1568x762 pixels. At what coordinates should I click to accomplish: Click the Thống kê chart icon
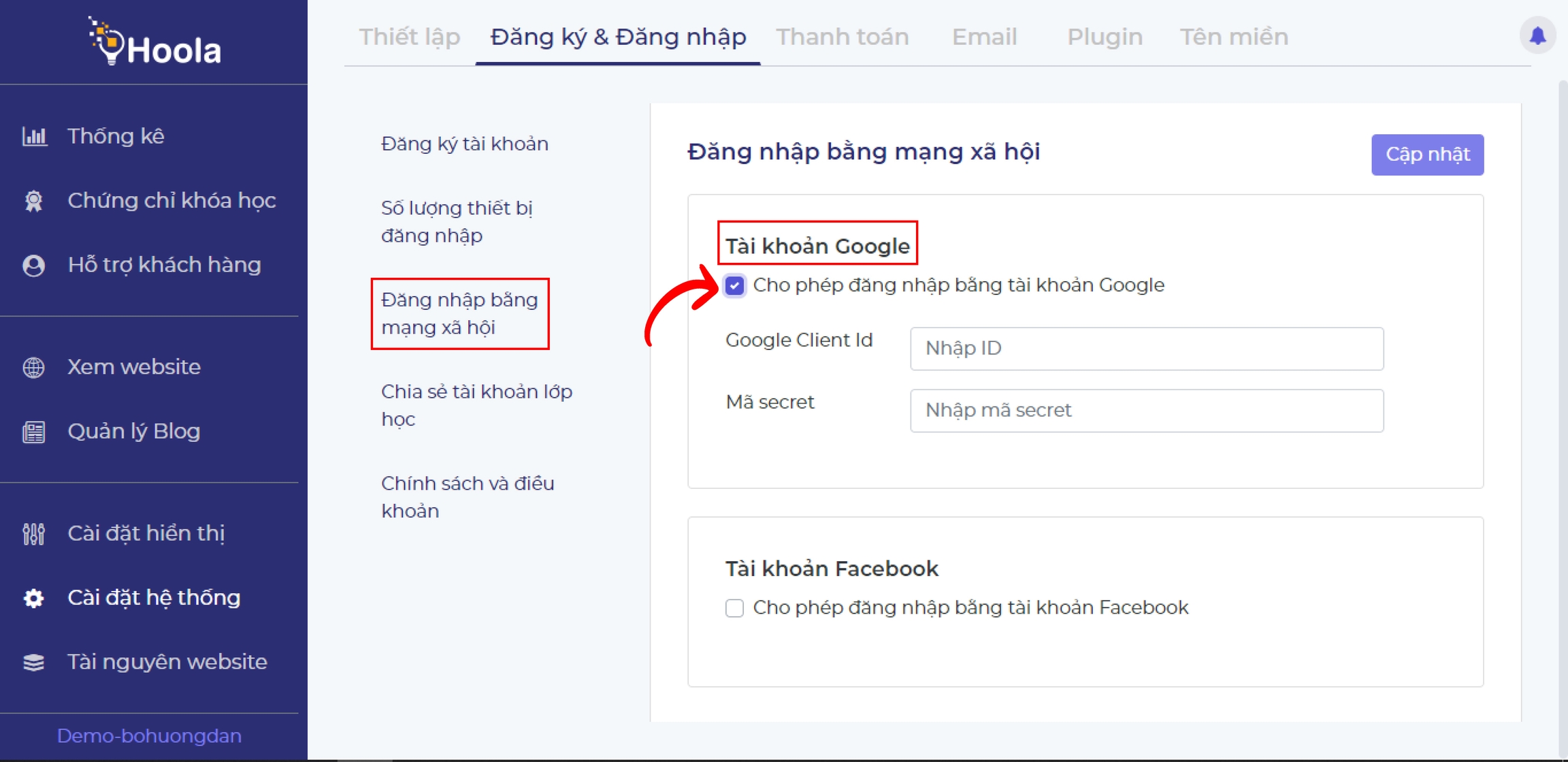(34, 136)
